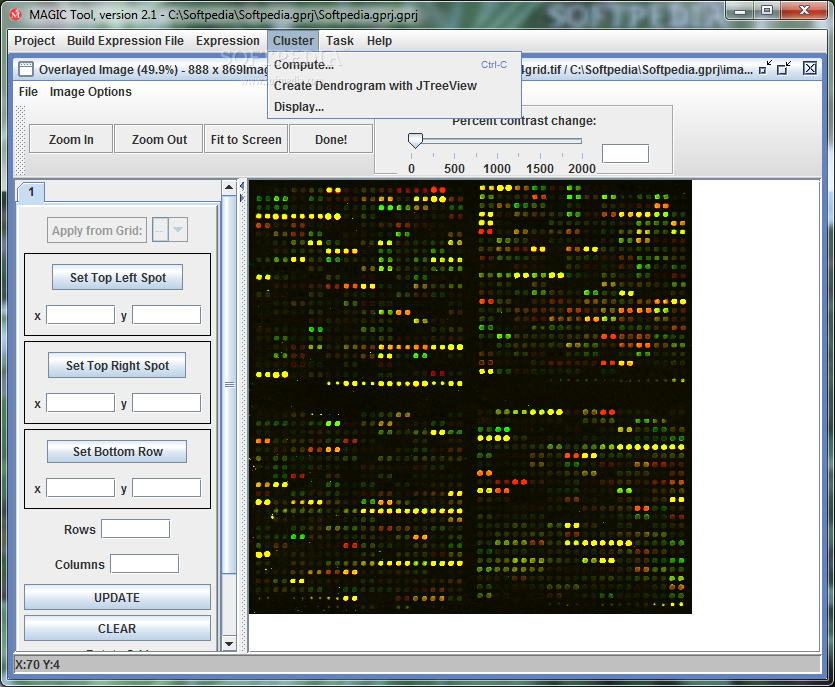Screen dimensions: 835x687
Task: Click the percent contrast slider handle
Action: pos(415,140)
